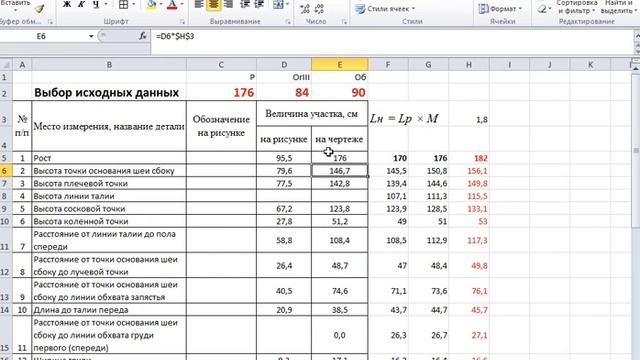640x360 pixels.
Task: Click value 1,8 in column H
Action: tap(482, 120)
